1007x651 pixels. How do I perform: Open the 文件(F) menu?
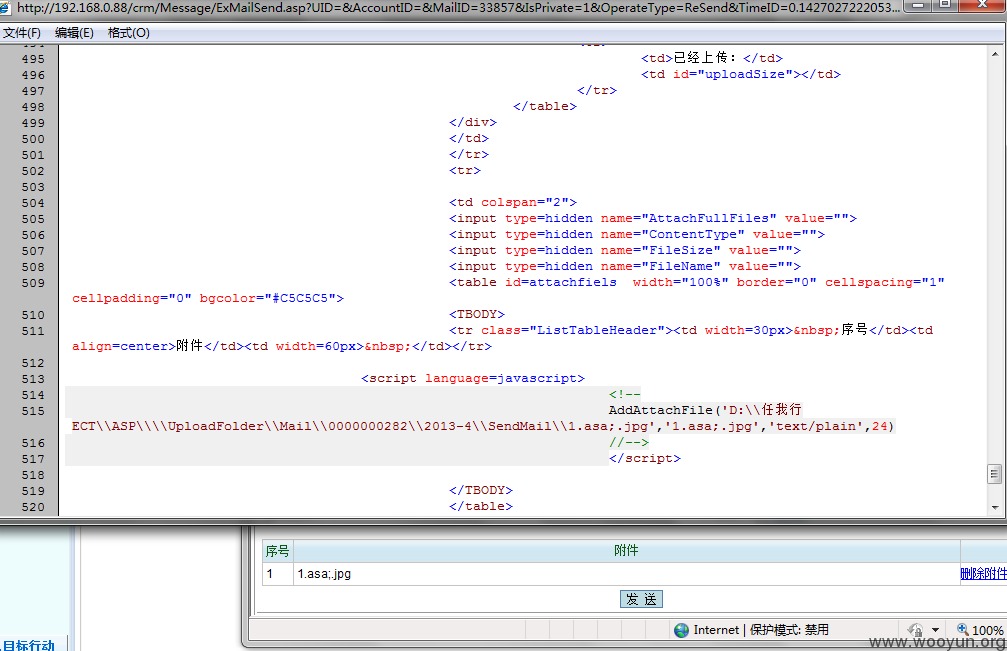22,33
